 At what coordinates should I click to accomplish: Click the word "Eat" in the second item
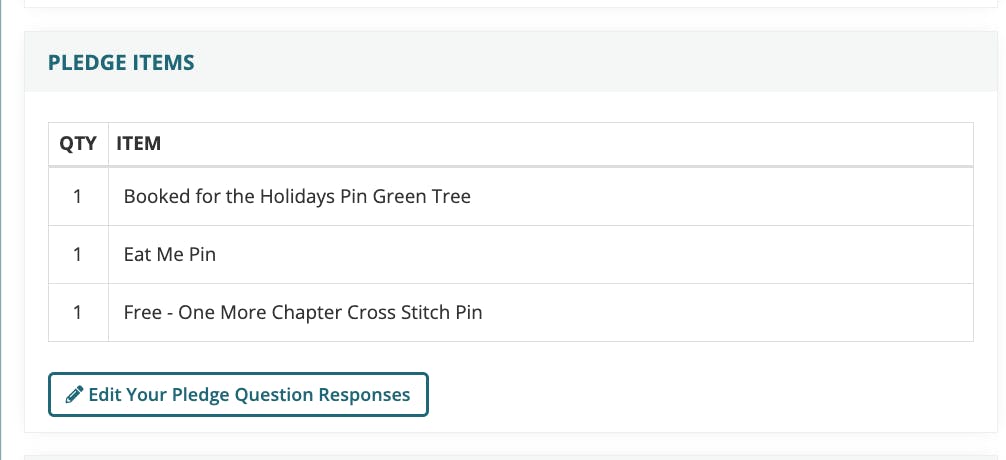138,255
